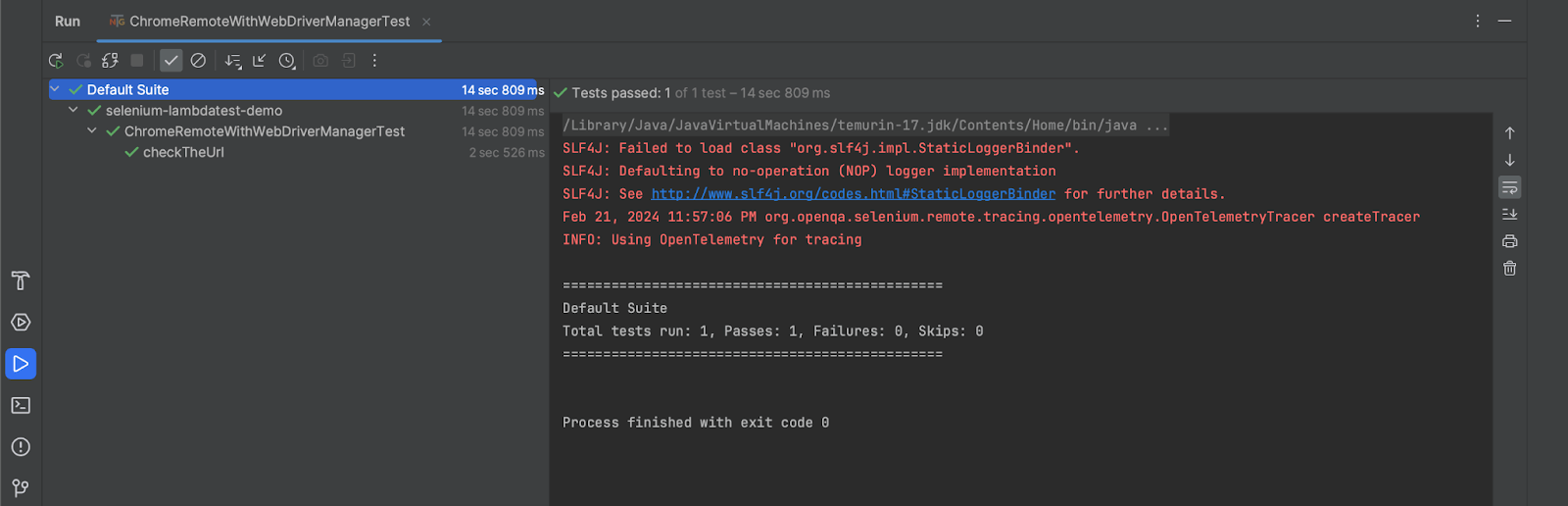Toggle Show Passed tests checkmark button
The height and width of the screenshot is (506, 1568).
(171, 61)
